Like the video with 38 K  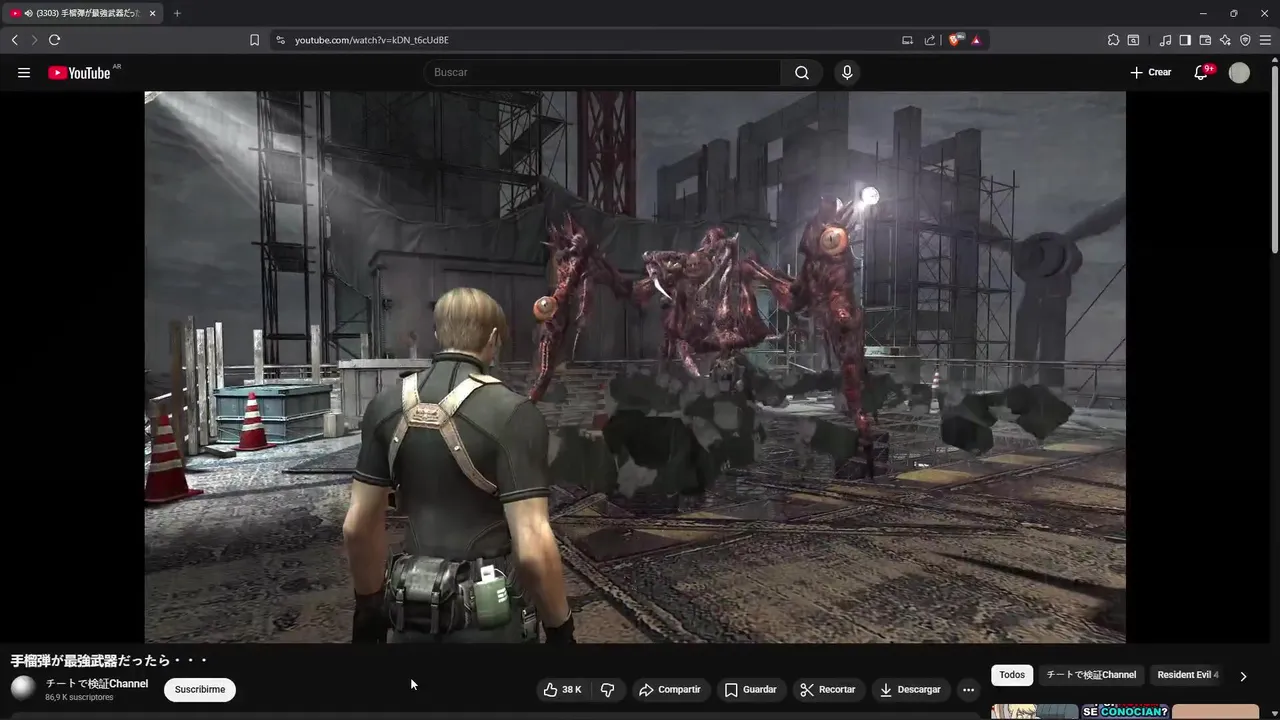[x=562, y=689]
